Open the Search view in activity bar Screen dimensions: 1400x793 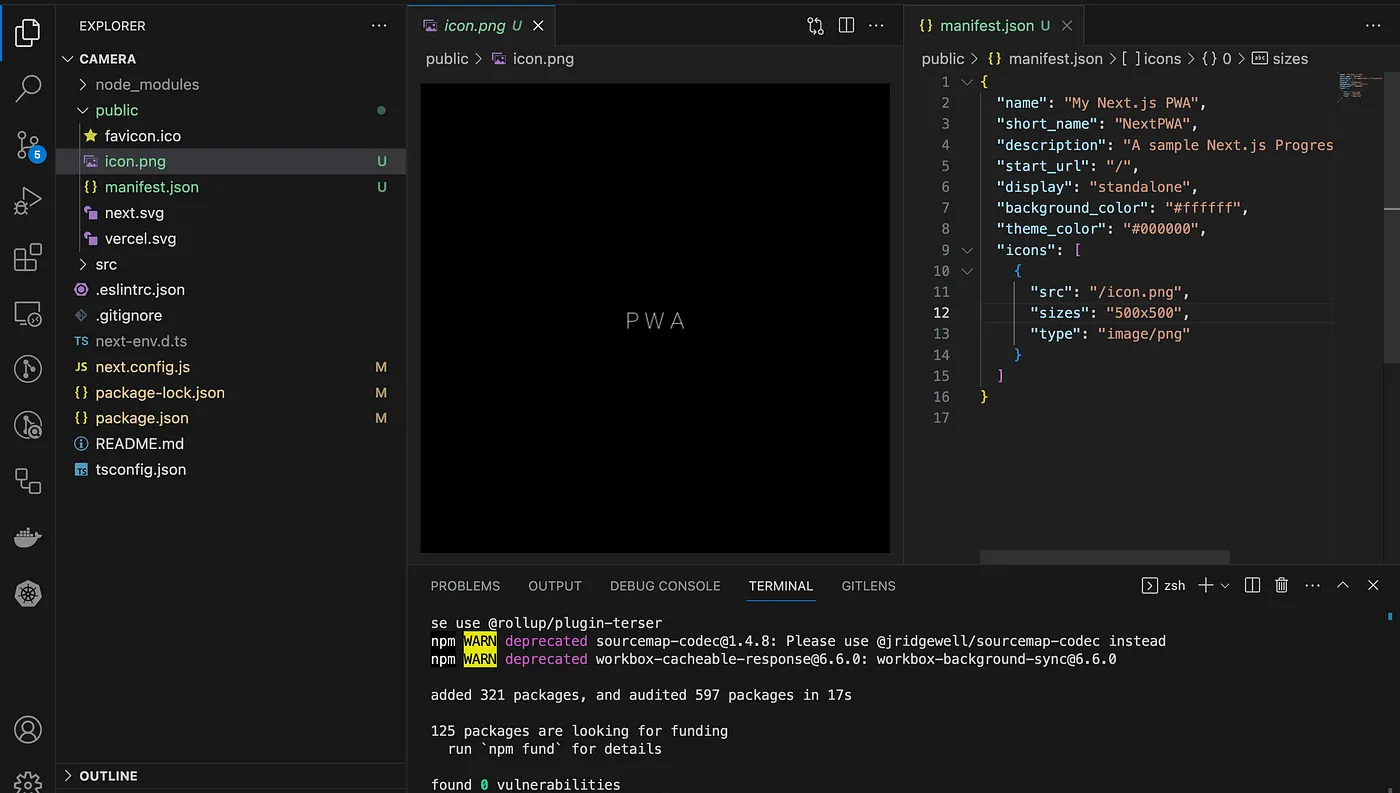(x=28, y=88)
